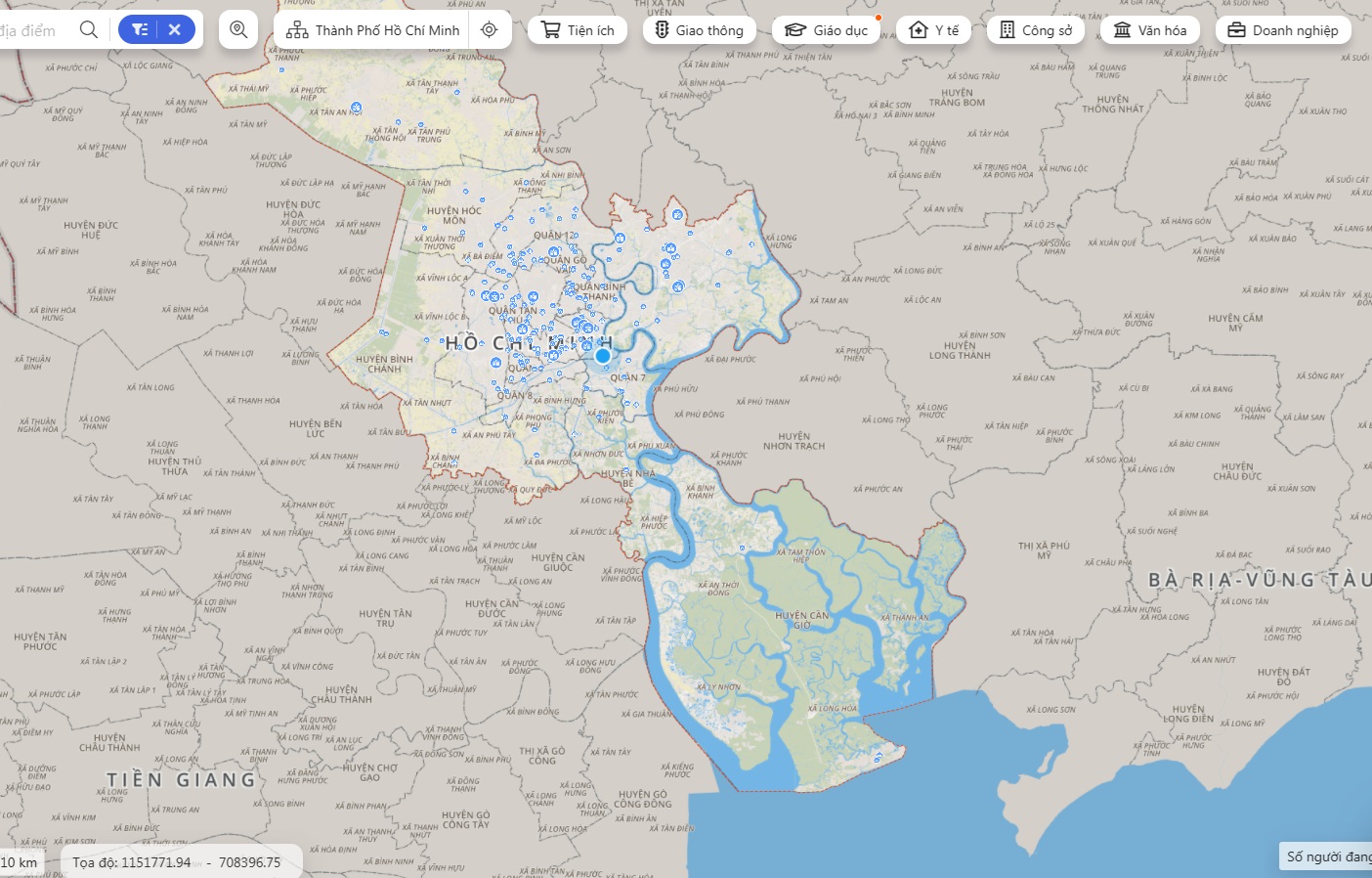The image size is (1372, 878).
Task: Click the Văn hóa button
Action: coord(1150,30)
